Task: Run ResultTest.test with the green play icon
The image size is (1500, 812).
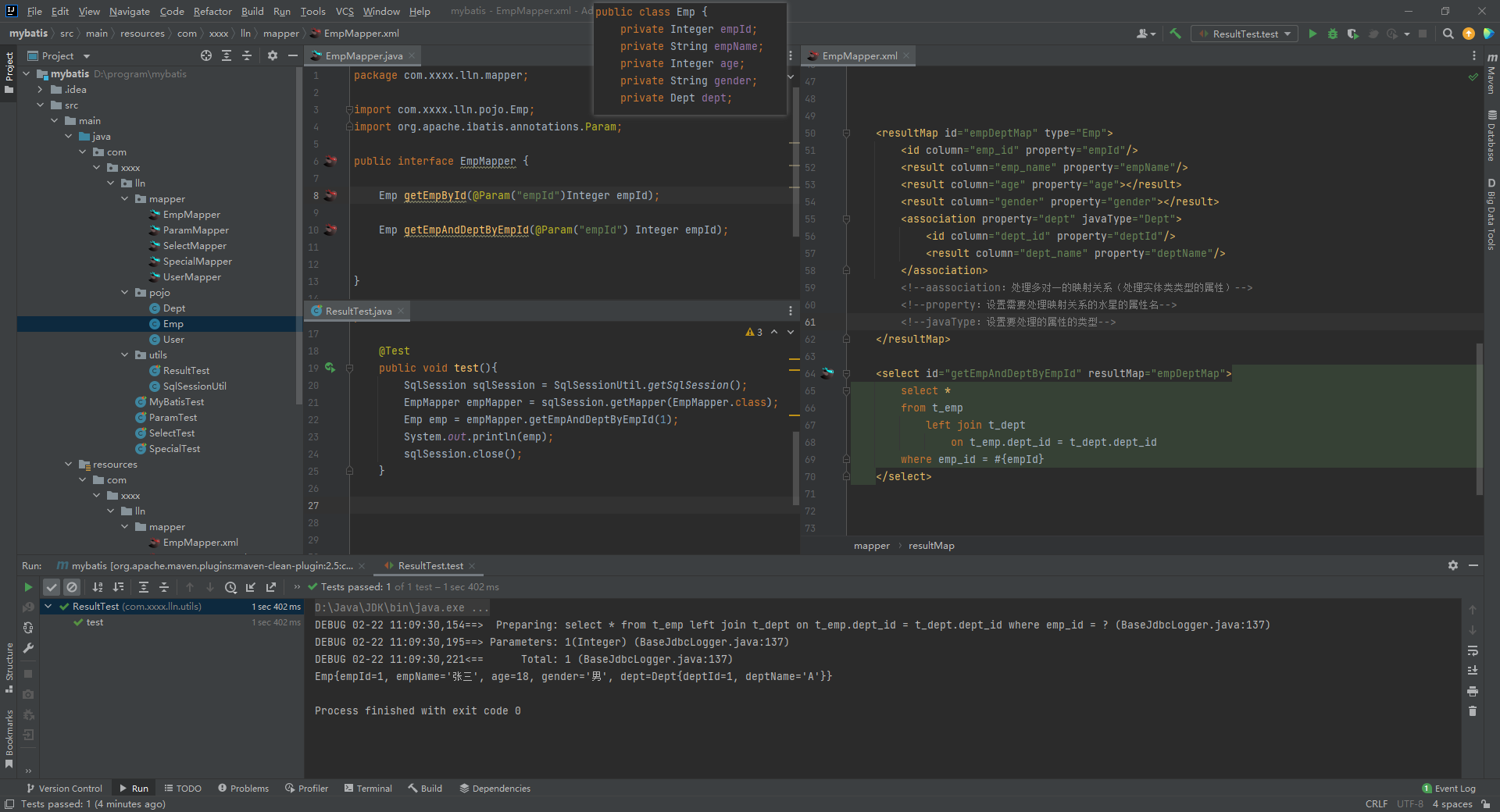Action: [1312, 34]
